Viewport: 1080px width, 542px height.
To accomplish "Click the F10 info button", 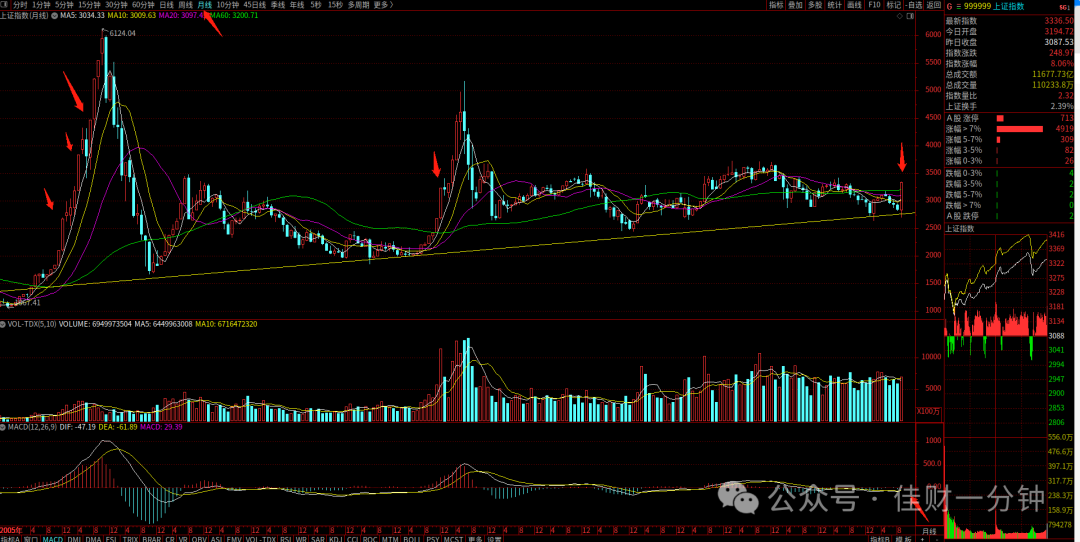I will click(x=874, y=5).
